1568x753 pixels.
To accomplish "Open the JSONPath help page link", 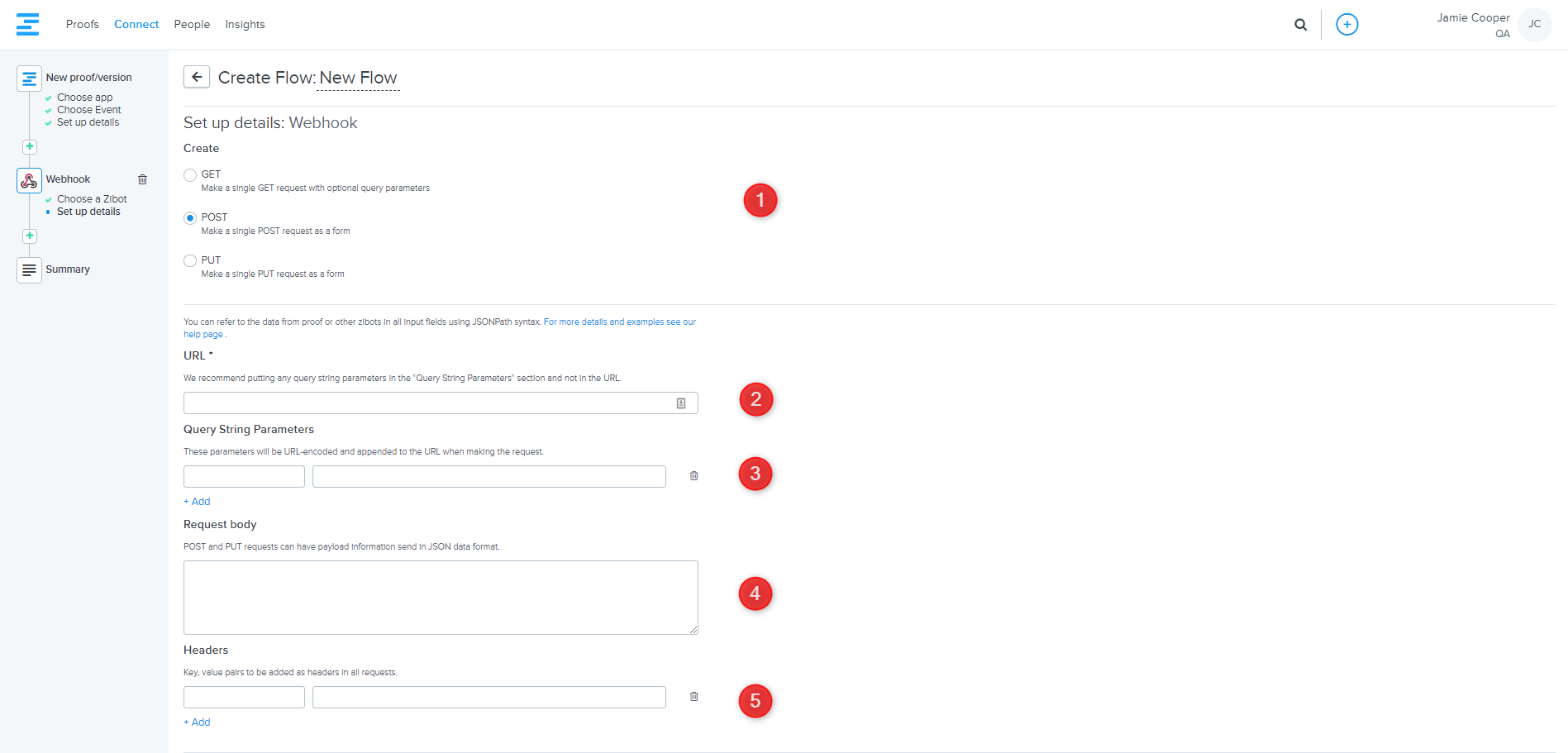I will tap(619, 322).
